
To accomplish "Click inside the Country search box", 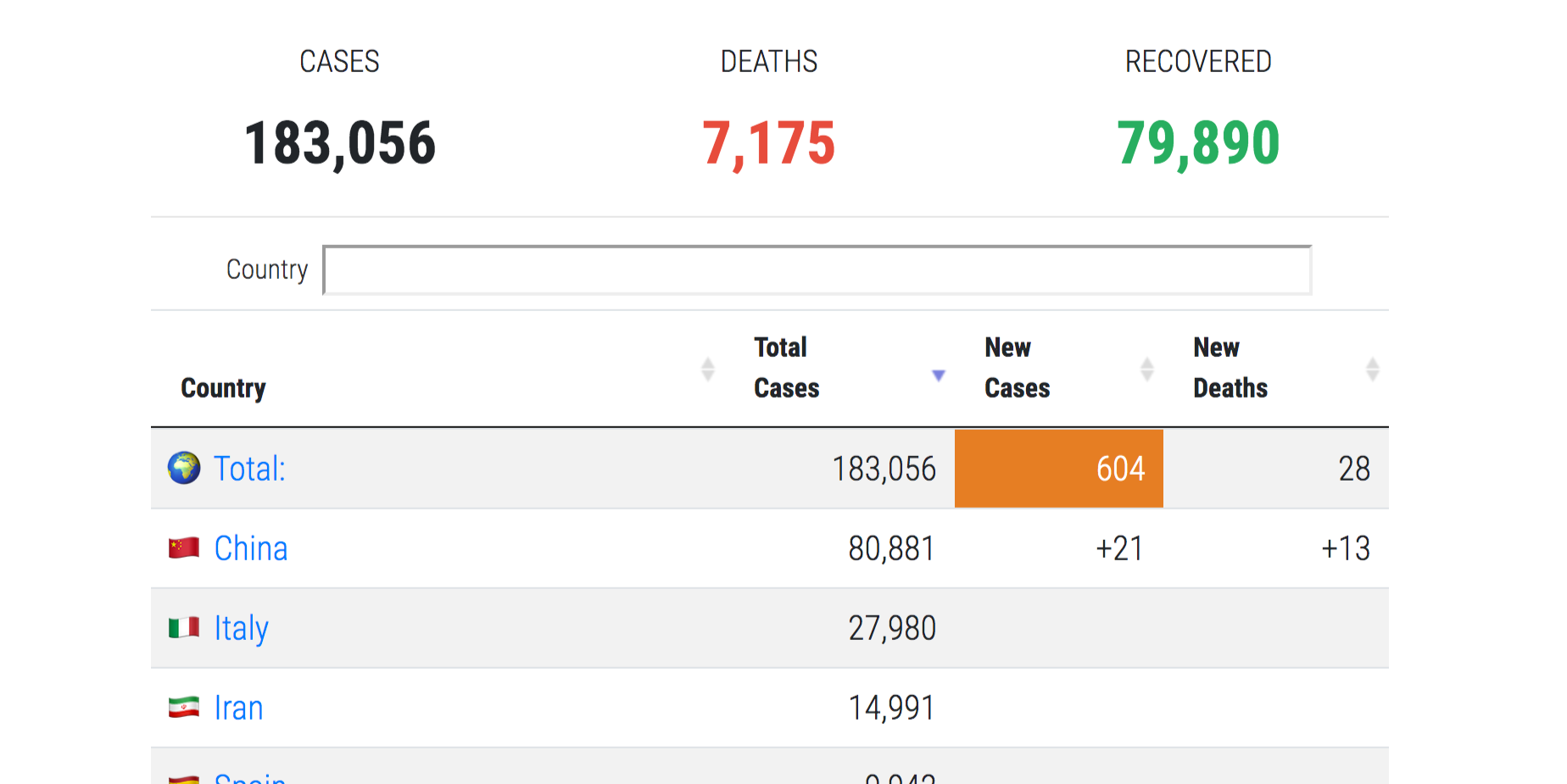I will point(817,270).
